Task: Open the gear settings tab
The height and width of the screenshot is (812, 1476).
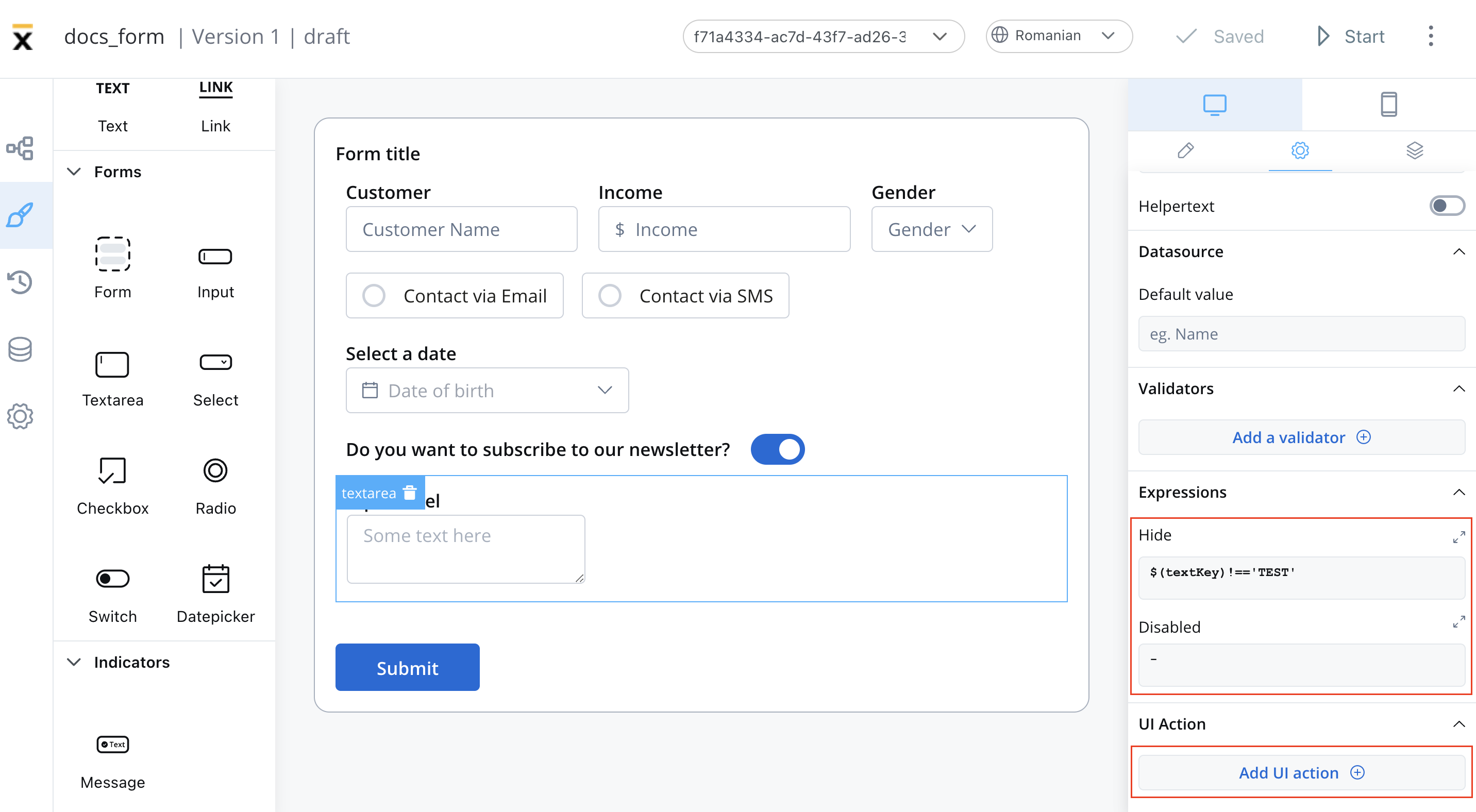Action: 1300,150
